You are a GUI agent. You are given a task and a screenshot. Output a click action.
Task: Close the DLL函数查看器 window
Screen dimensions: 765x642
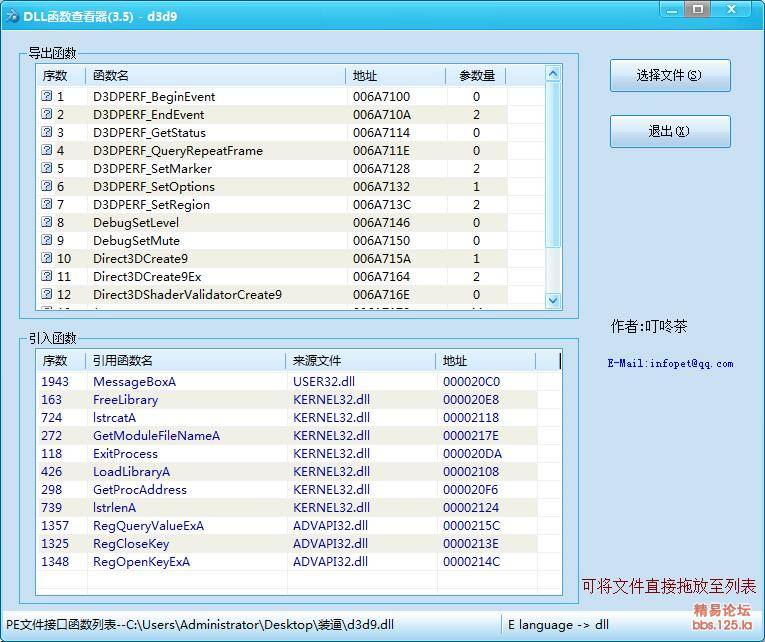pyautogui.click(x=731, y=10)
